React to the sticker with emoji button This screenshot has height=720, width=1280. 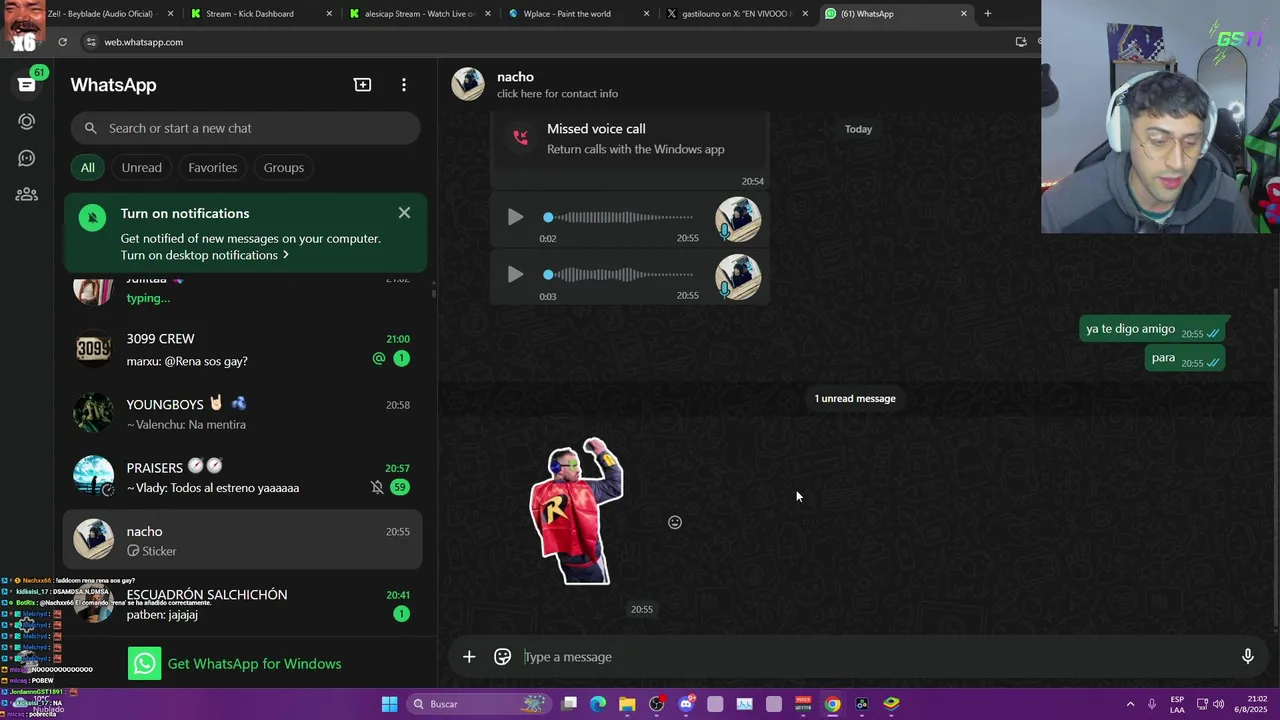(x=675, y=522)
